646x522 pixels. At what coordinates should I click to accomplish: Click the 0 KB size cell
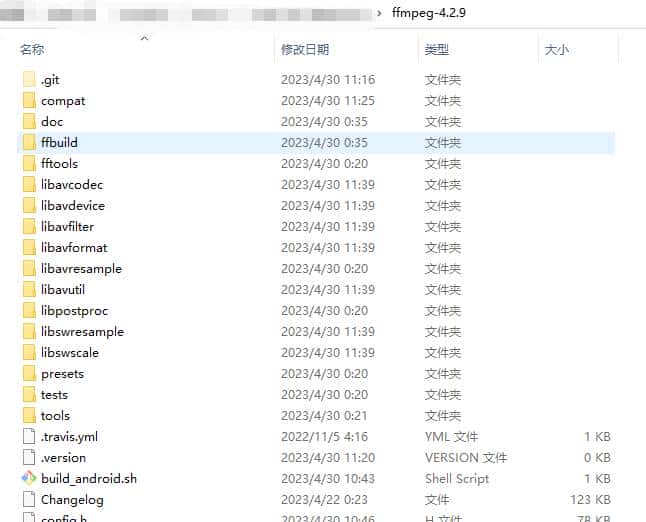click(x=597, y=458)
